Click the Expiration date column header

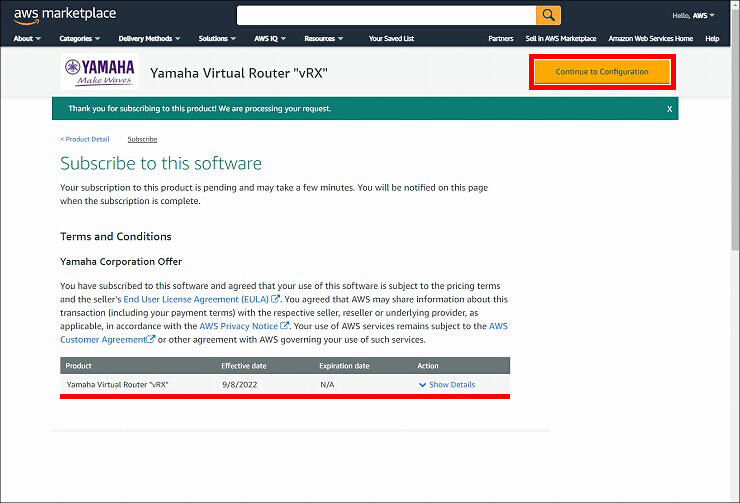point(344,366)
